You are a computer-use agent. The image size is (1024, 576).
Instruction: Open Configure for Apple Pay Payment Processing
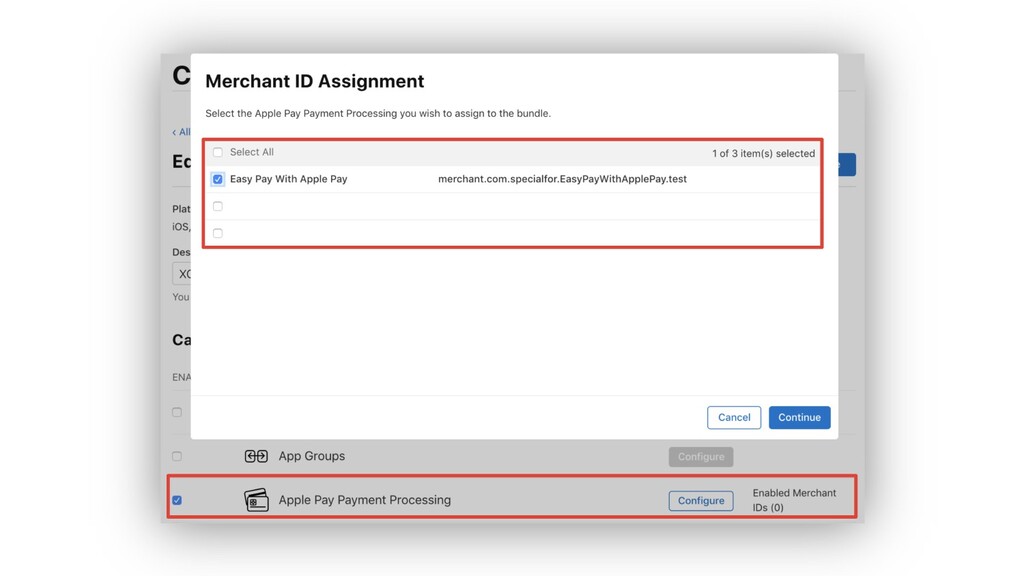tap(701, 500)
